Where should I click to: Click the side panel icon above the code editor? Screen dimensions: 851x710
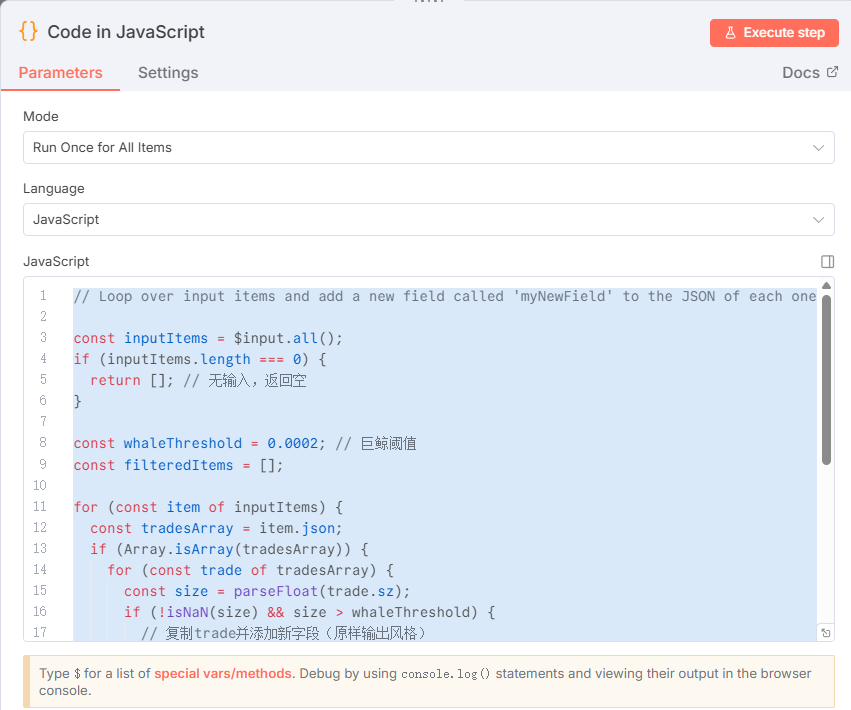click(827, 261)
